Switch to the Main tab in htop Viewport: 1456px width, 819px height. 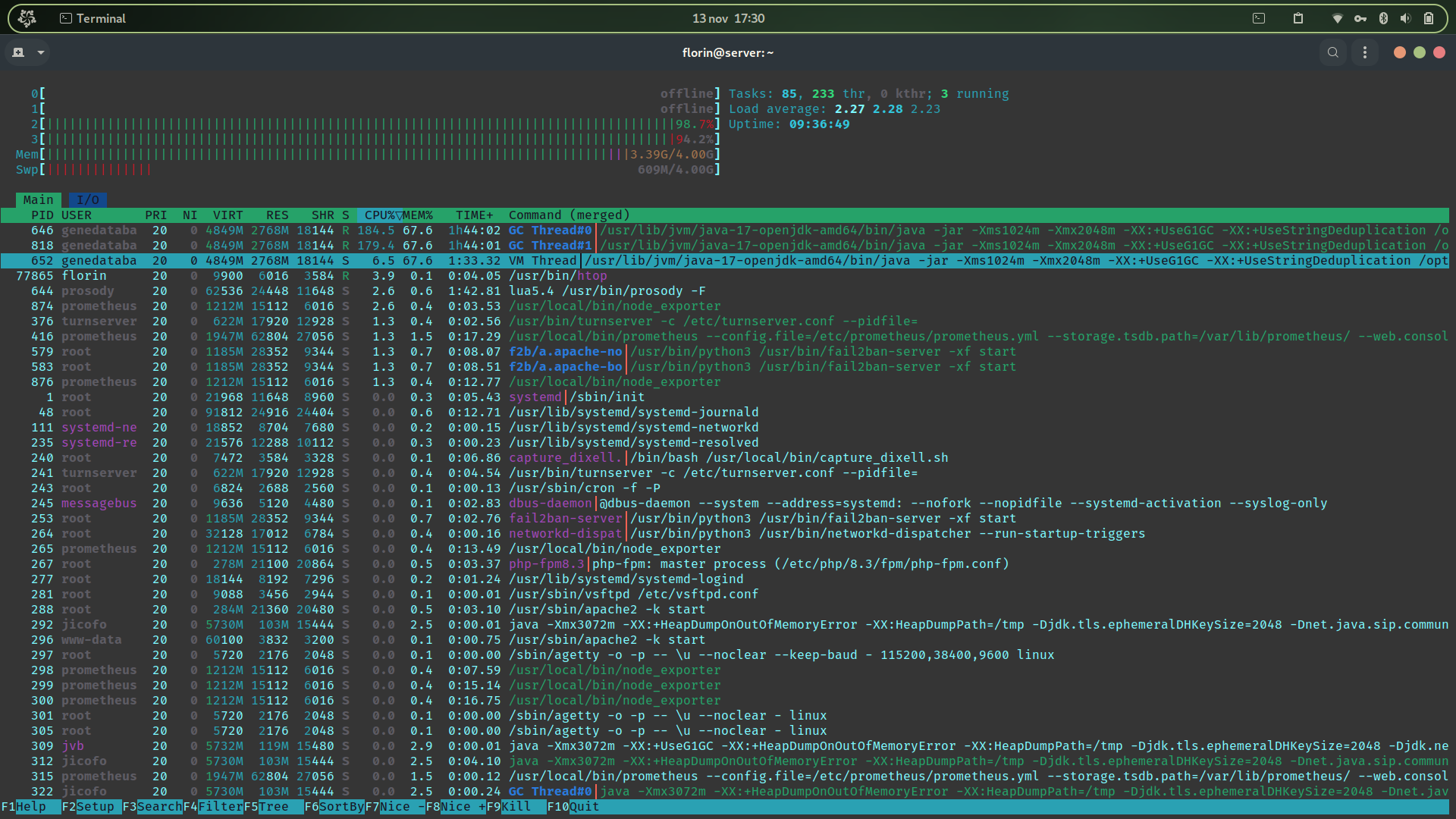pos(38,199)
